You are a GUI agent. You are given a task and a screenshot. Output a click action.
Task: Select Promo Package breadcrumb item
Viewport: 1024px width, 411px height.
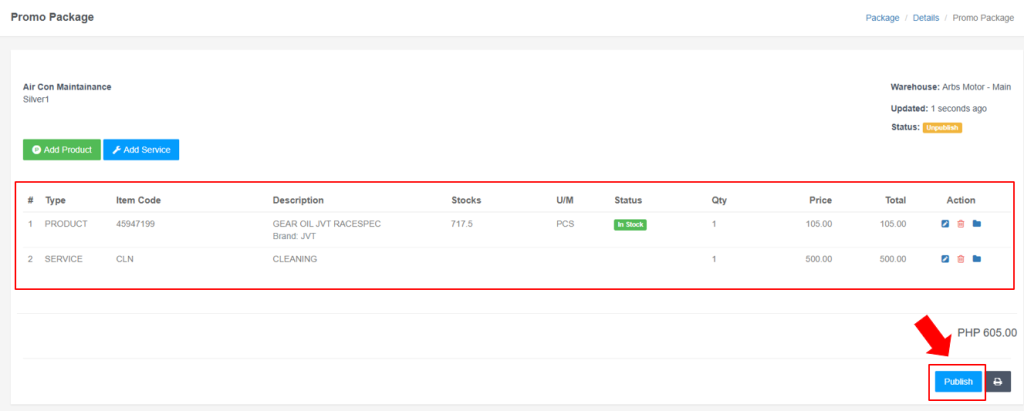(x=982, y=18)
